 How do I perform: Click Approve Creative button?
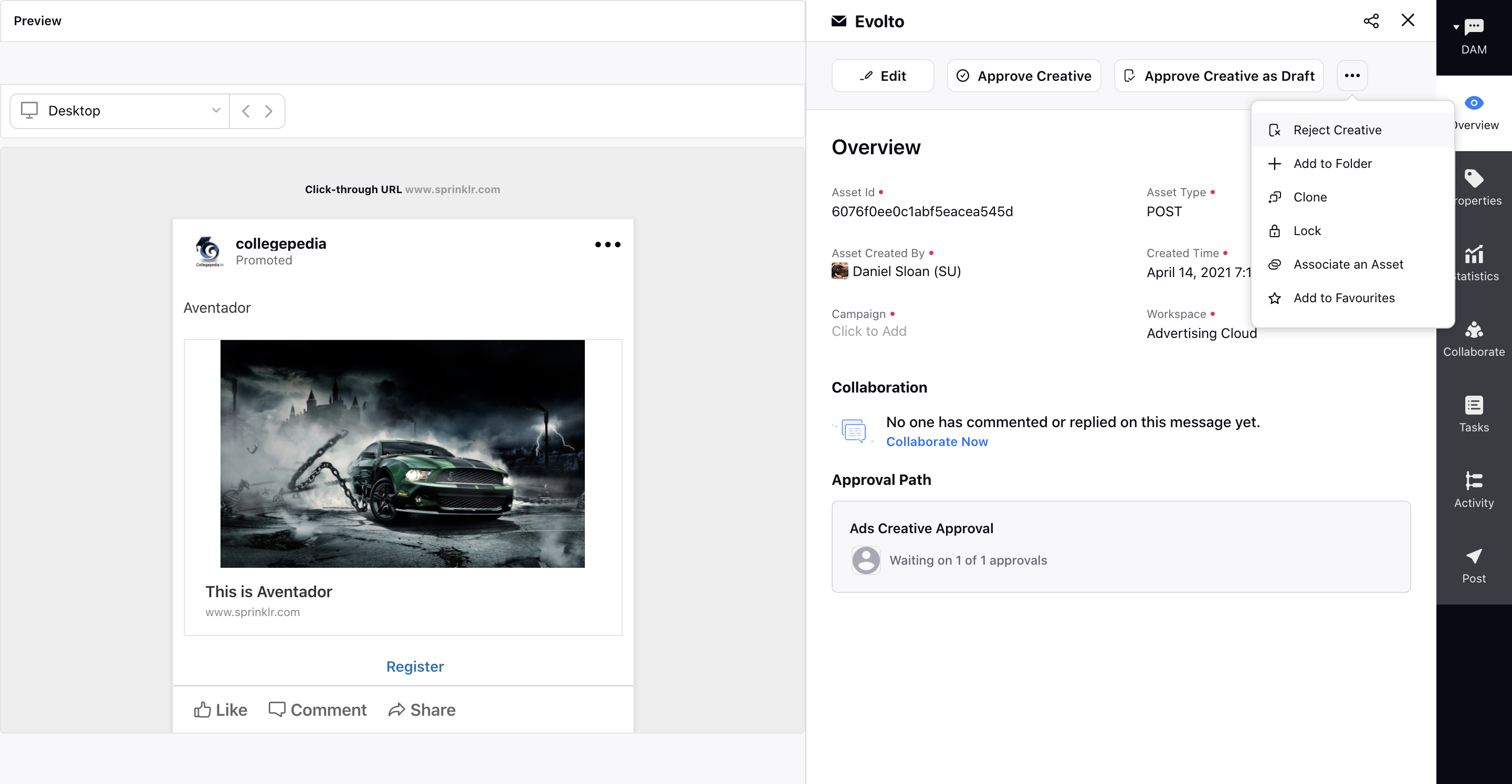[1024, 76]
